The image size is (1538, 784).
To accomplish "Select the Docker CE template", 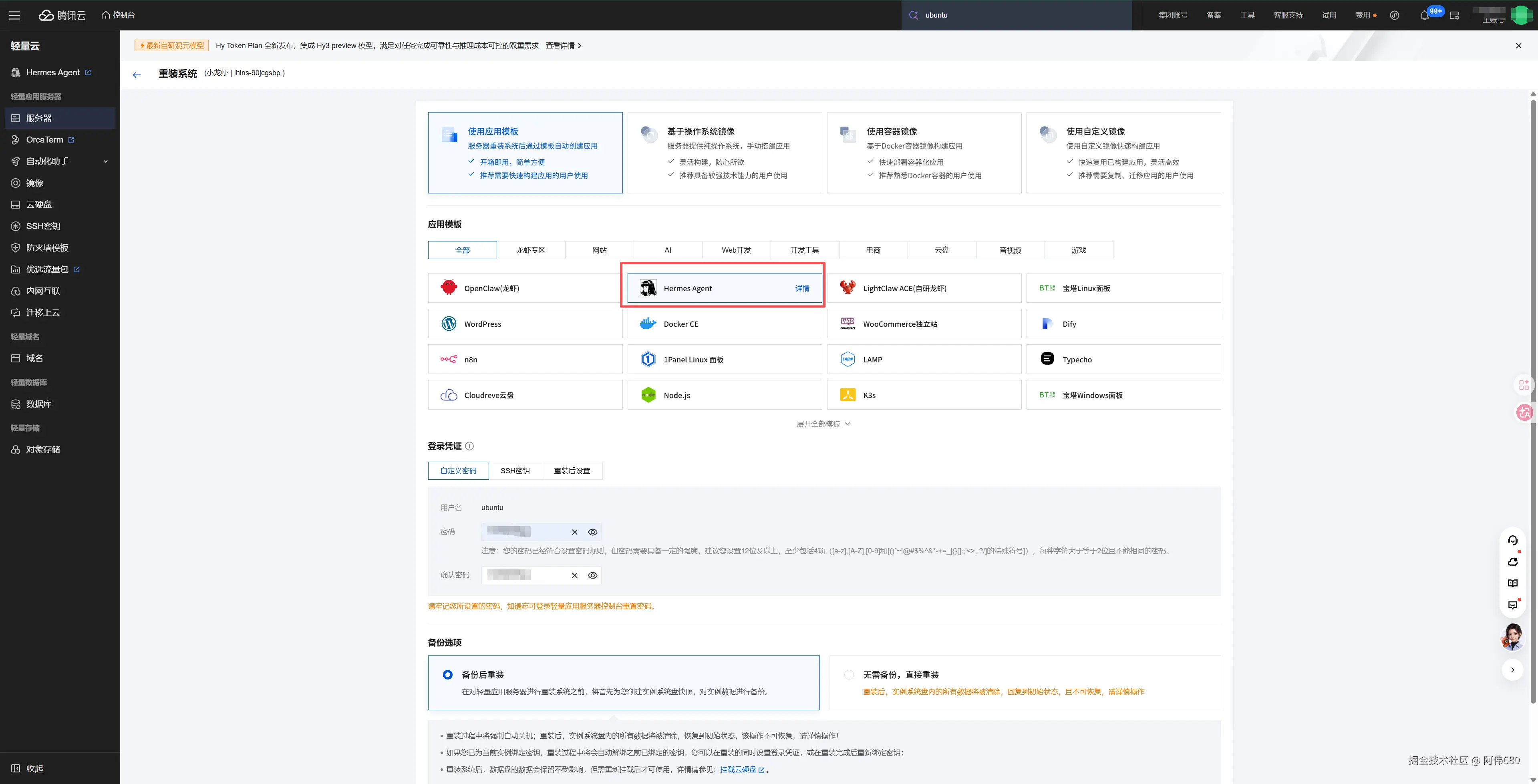I will coord(725,324).
